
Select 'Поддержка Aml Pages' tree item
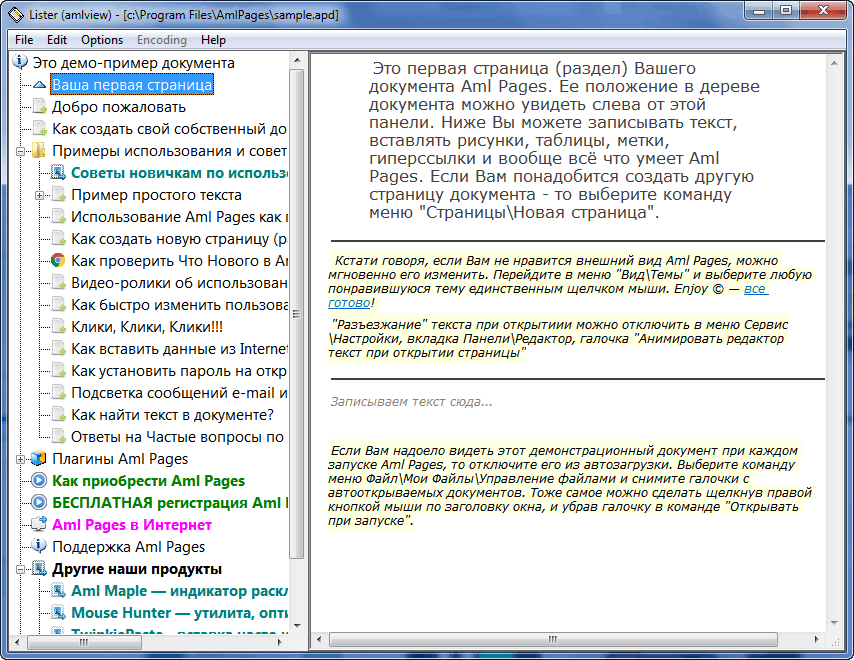[x=129, y=546]
